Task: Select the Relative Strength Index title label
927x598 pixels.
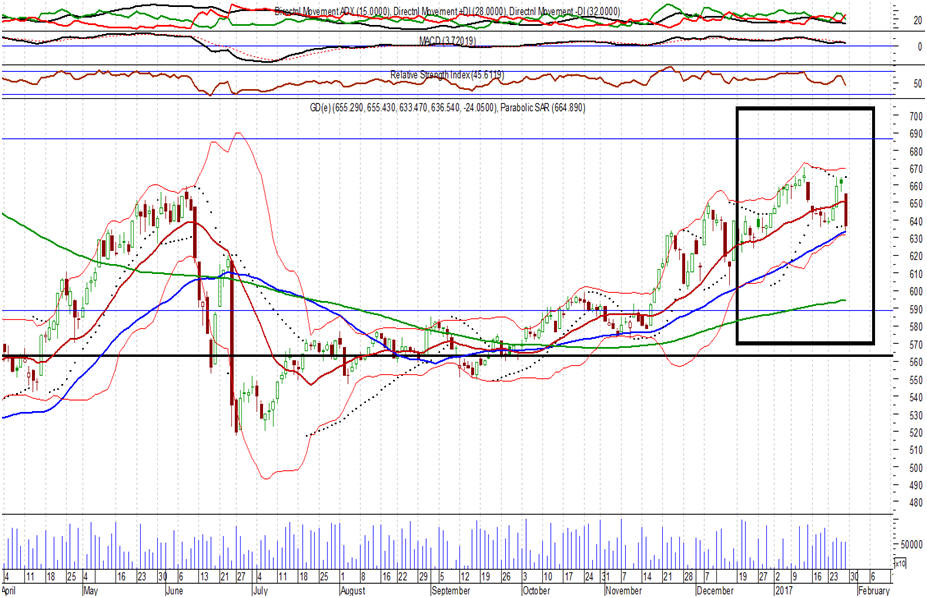Action: (x=447, y=75)
